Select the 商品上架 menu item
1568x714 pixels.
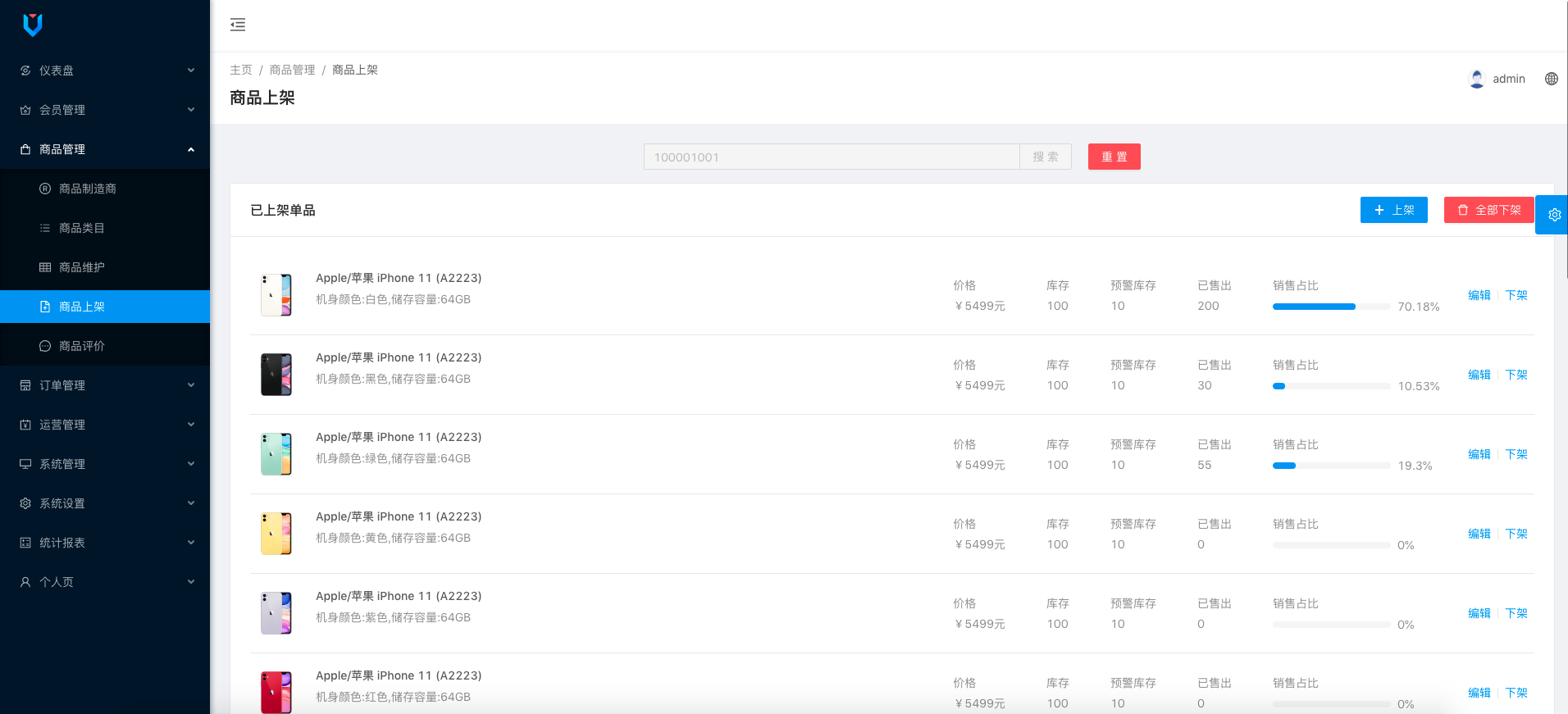coord(105,307)
